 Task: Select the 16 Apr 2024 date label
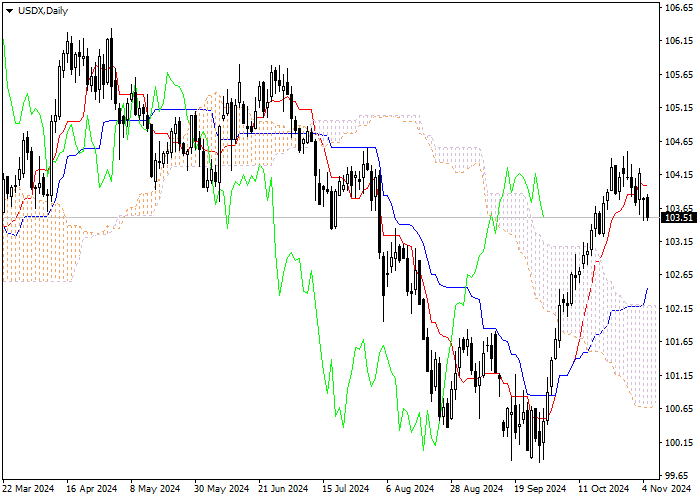click(x=92, y=489)
